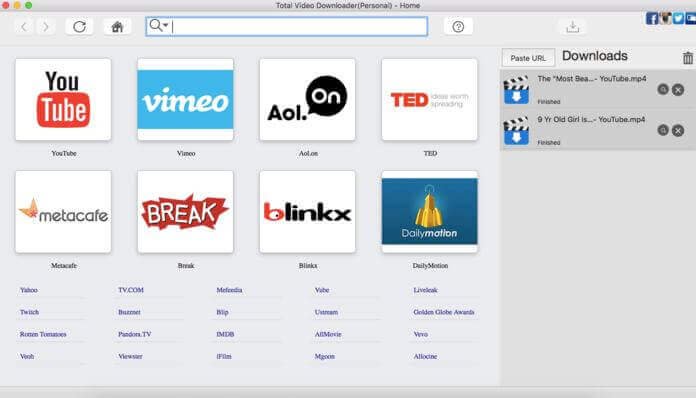Remove the "9 Yr Old Girl" download
Screen dimensions: 696x398
(x=678, y=130)
